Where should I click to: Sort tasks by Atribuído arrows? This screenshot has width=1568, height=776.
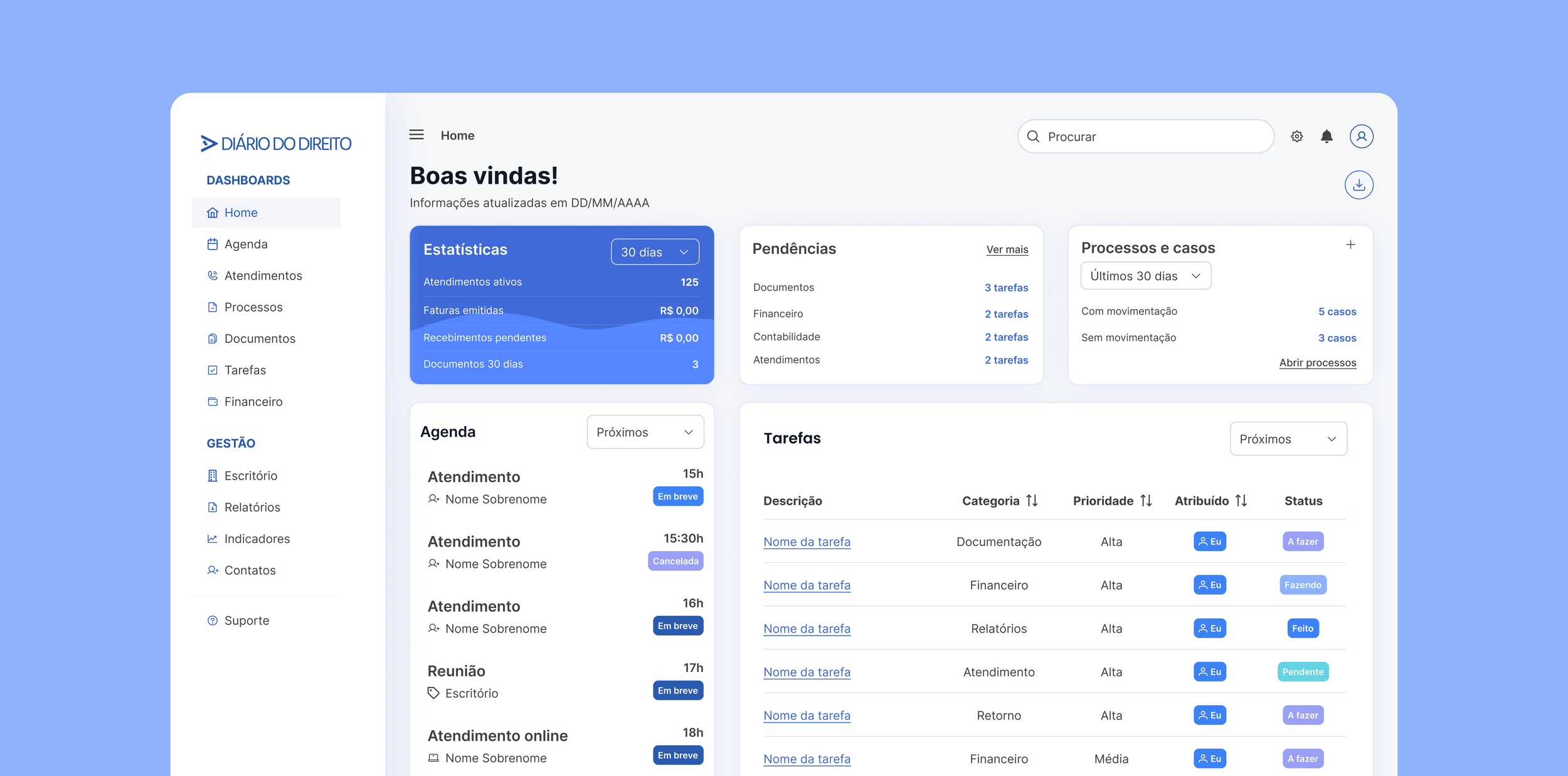pyautogui.click(x=1241, y=501)
